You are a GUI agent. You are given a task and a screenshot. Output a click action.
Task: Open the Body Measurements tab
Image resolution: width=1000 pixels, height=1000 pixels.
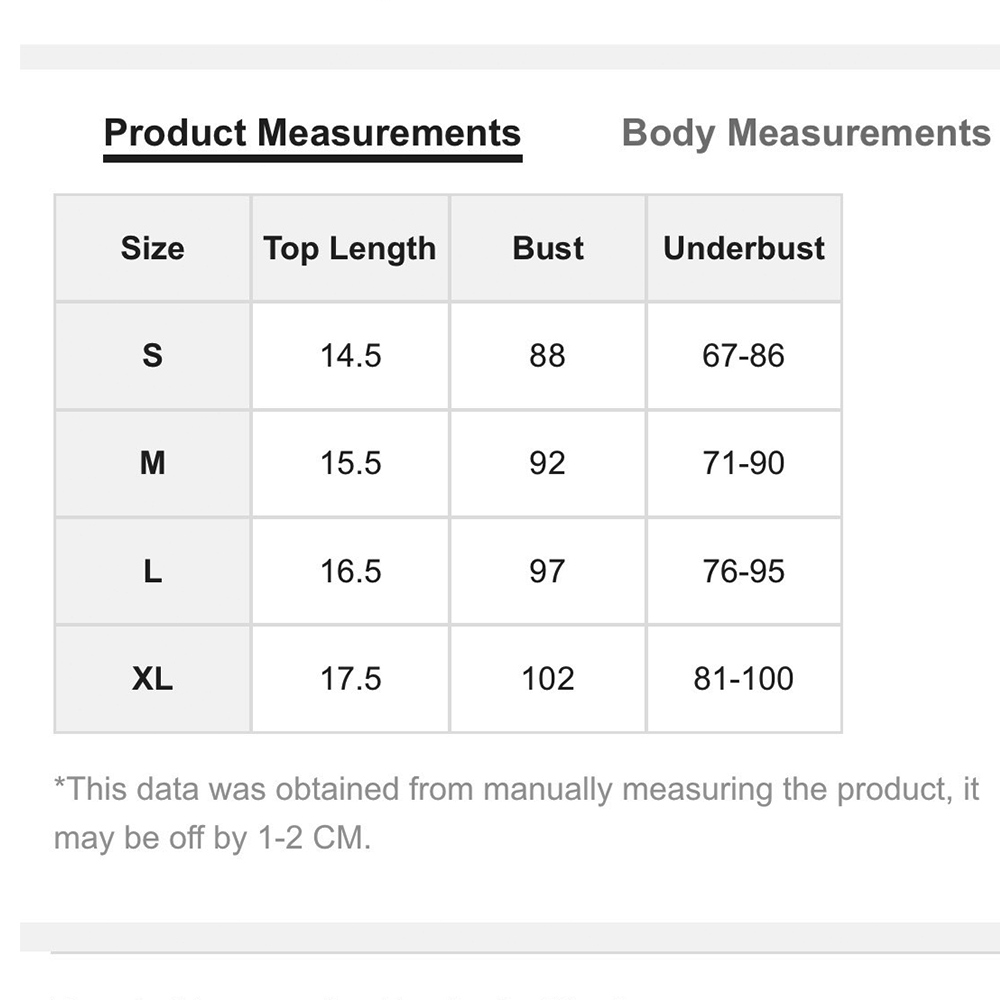coord(806,134)
